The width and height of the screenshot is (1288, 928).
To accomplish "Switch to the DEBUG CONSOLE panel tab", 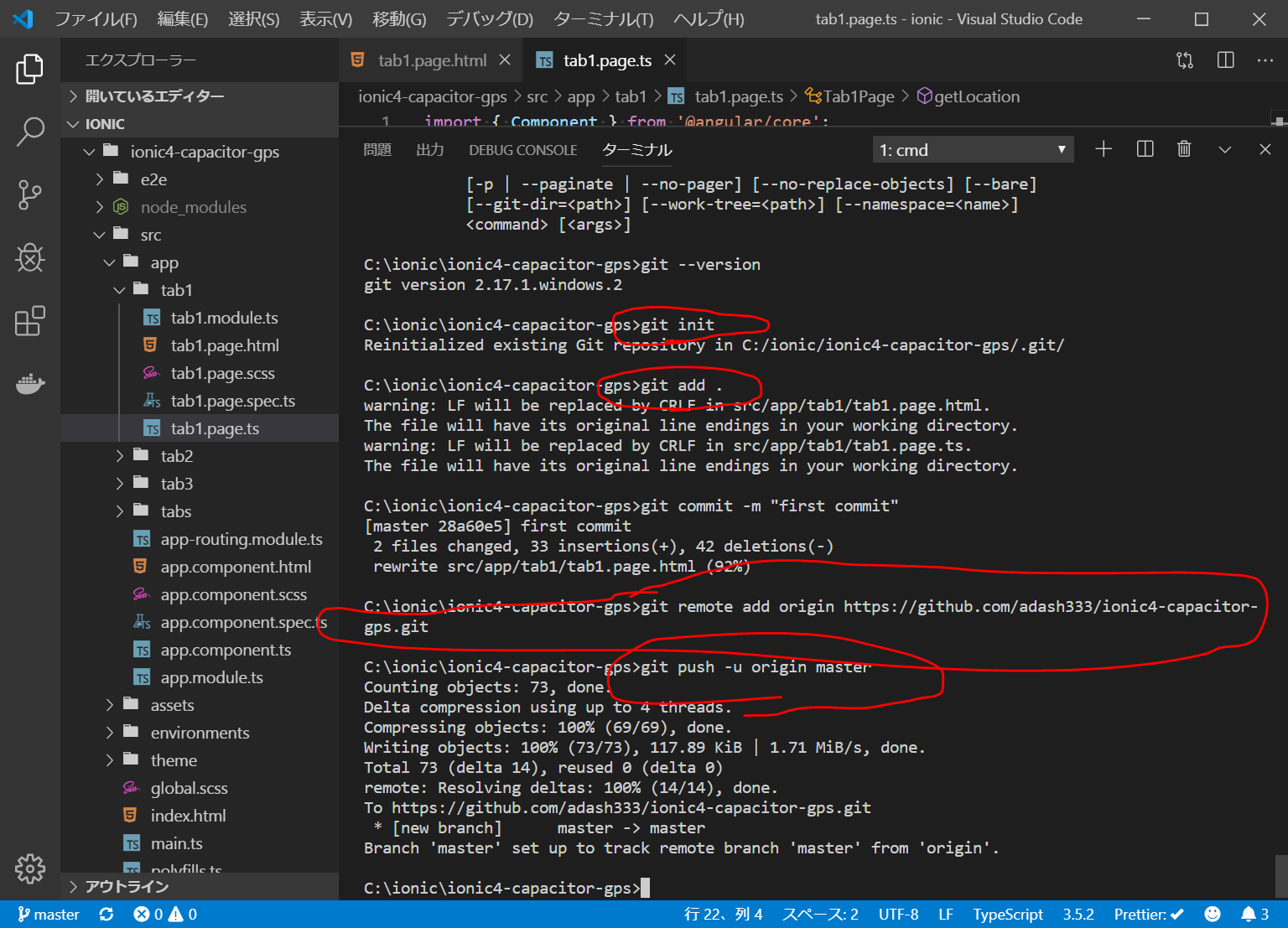I will pos(522,150).
